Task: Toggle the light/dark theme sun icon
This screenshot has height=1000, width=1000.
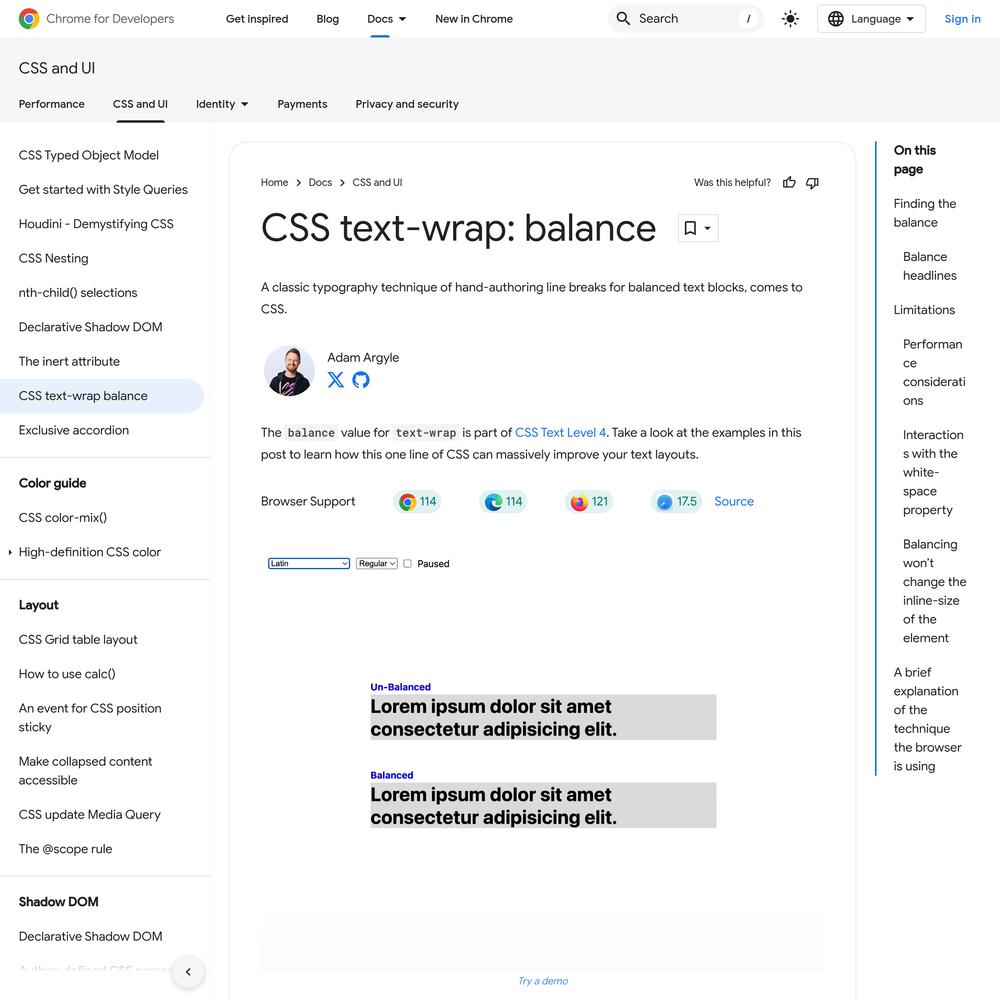Action: pos(790,18)
